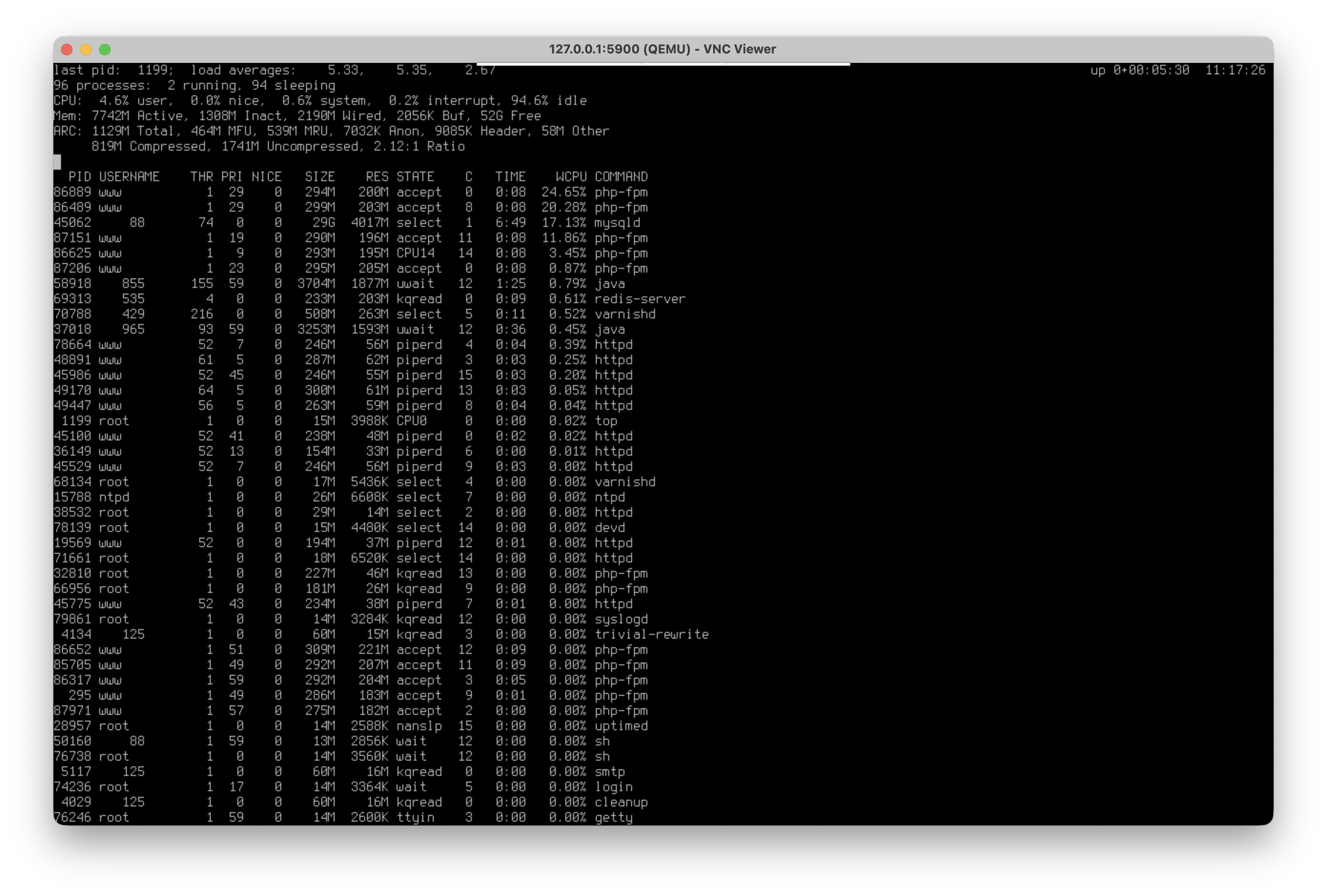Click the redis-server command name
This screenshot has height=896, width=1327.
click(640, 299)
